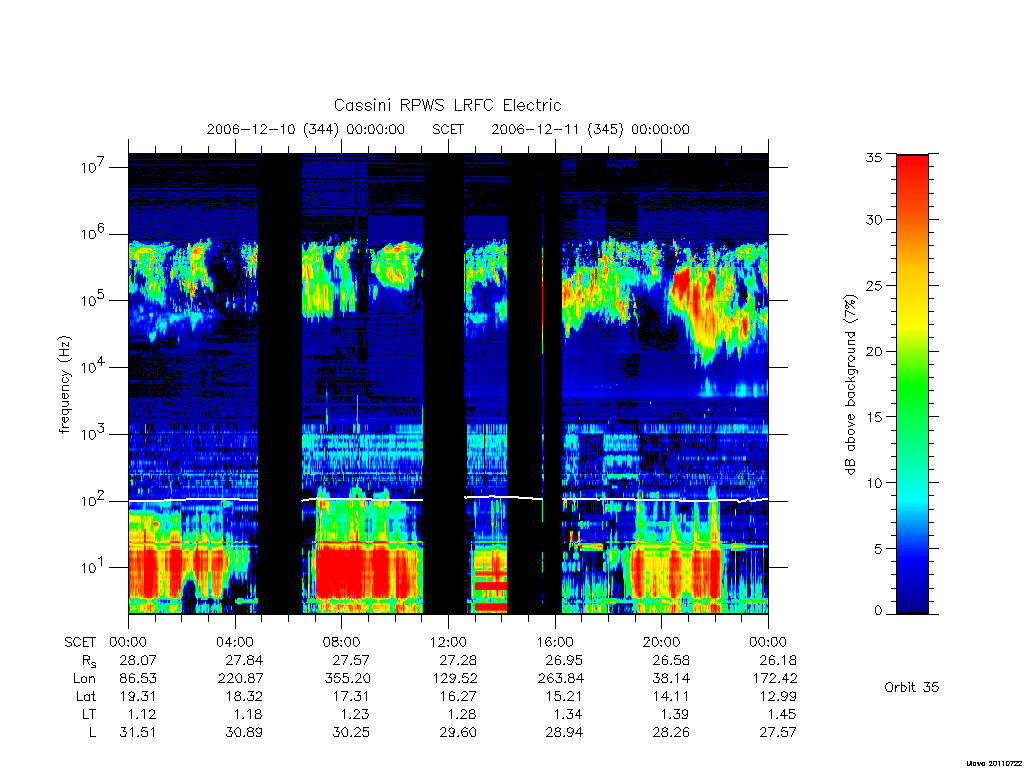
Task: Click the plot title 'Cassini RPWS LRFC Electric'
Action: [447, 105]
